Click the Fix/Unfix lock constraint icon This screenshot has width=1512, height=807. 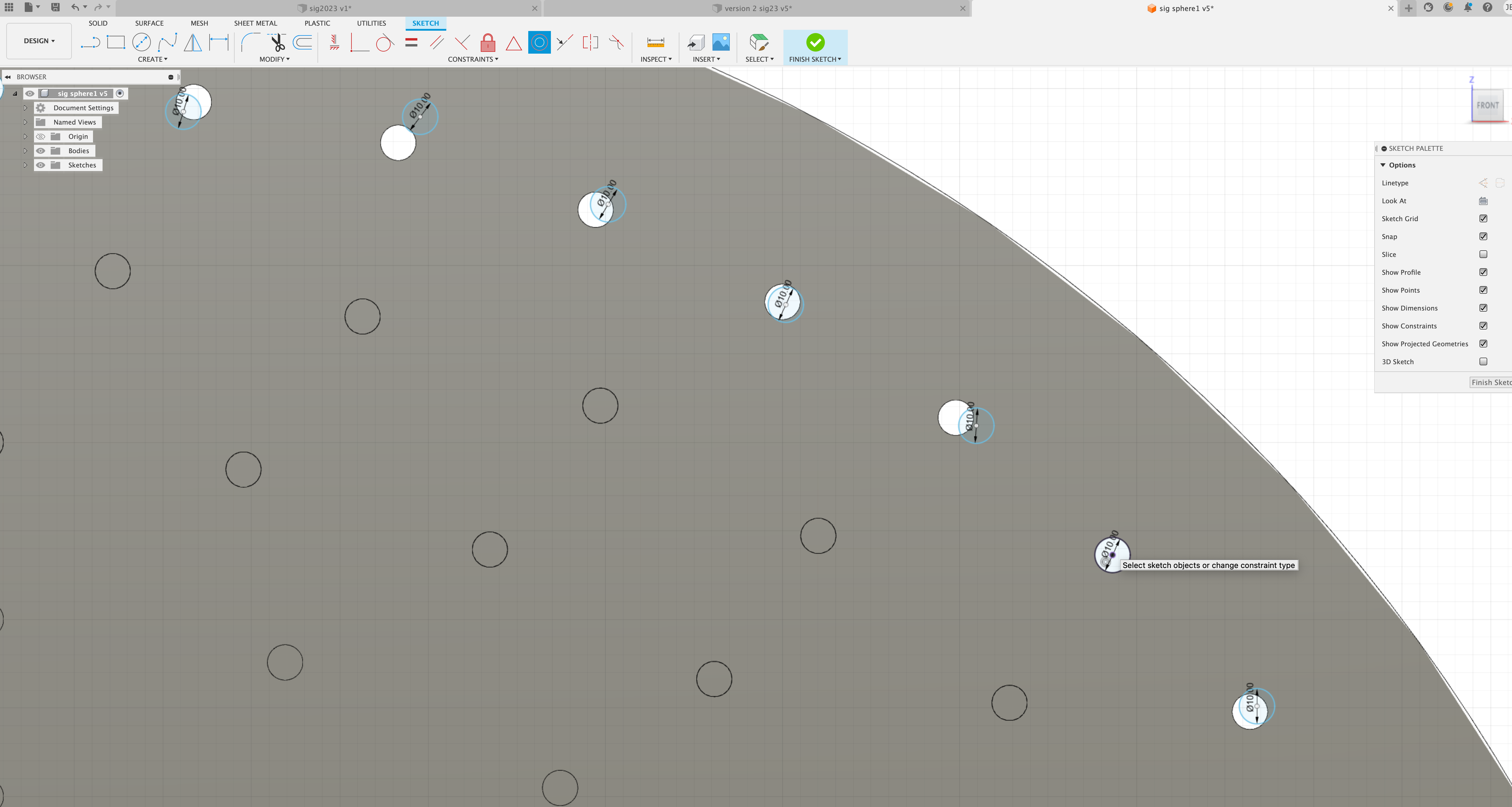tap(487, 42)
